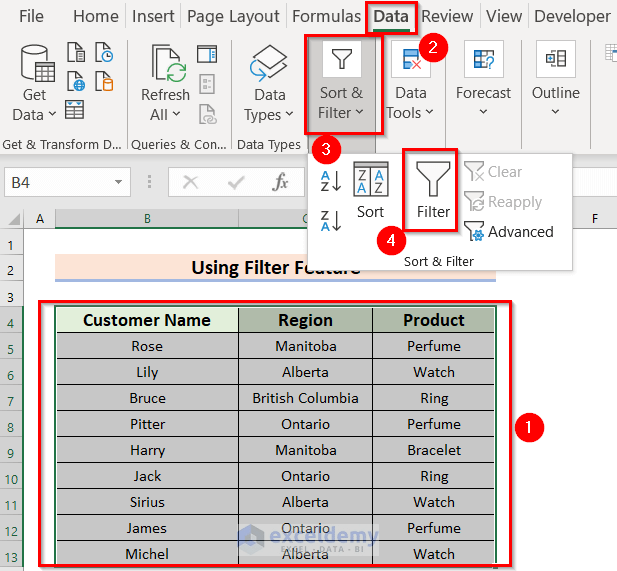Select the British Columbia cell
Image resolution: width=617 pixels, height=571 pixels.
pos(305,398)
